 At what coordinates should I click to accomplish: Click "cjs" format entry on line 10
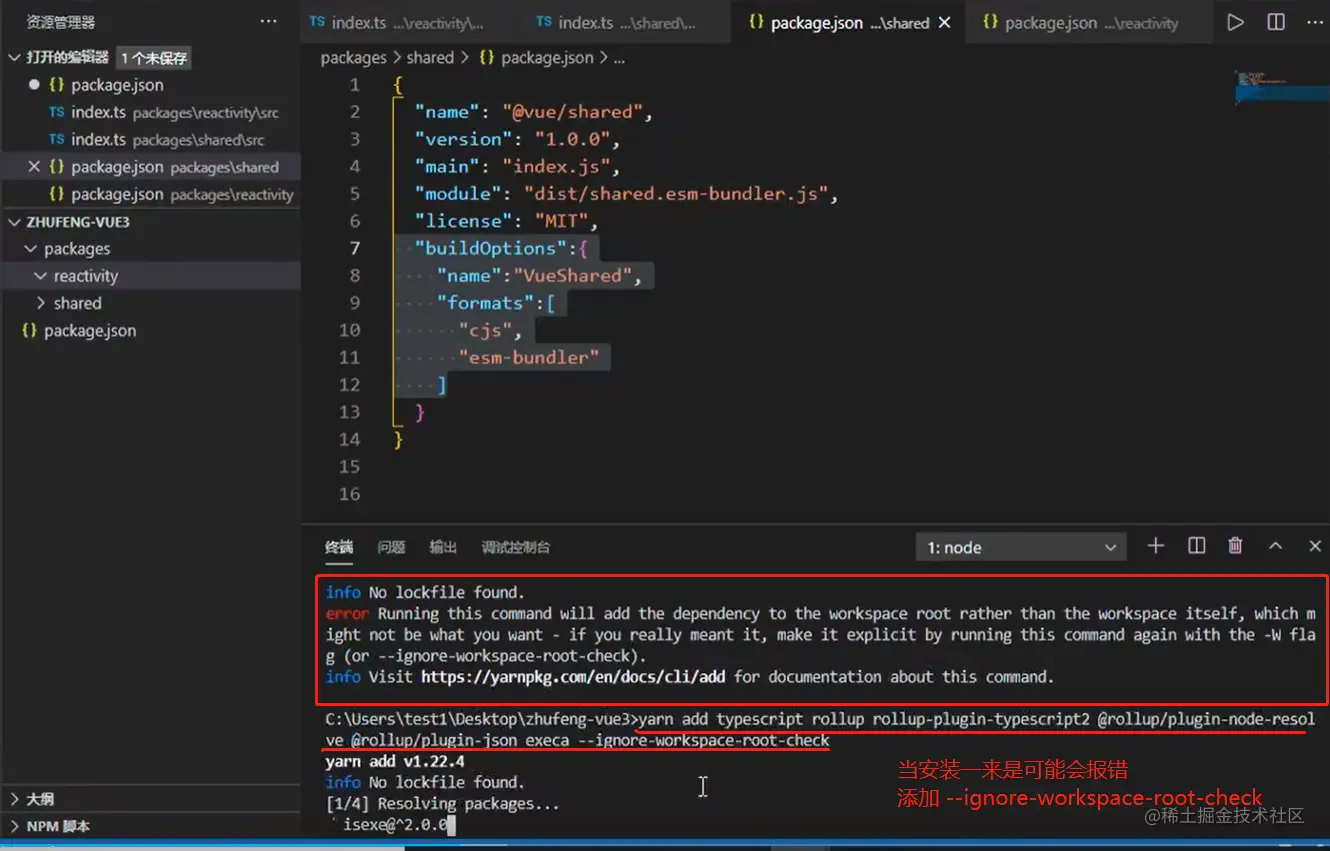pyautogui.click(x=486, y=330)
